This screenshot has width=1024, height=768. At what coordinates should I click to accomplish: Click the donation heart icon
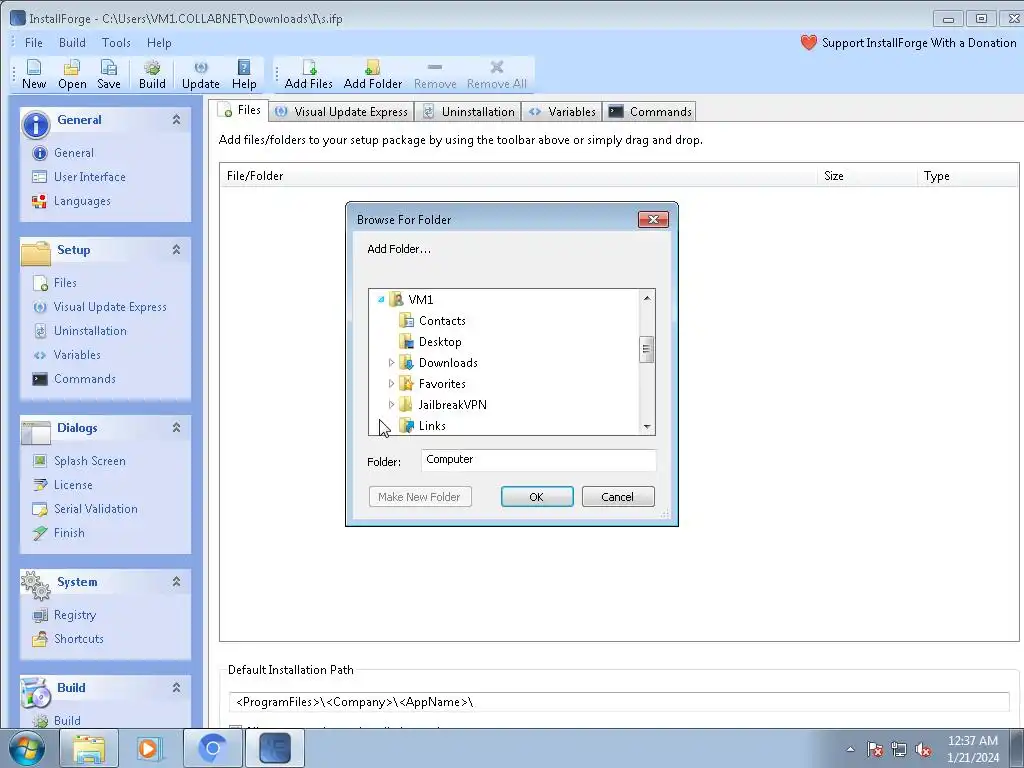click(x=808, y=43)
